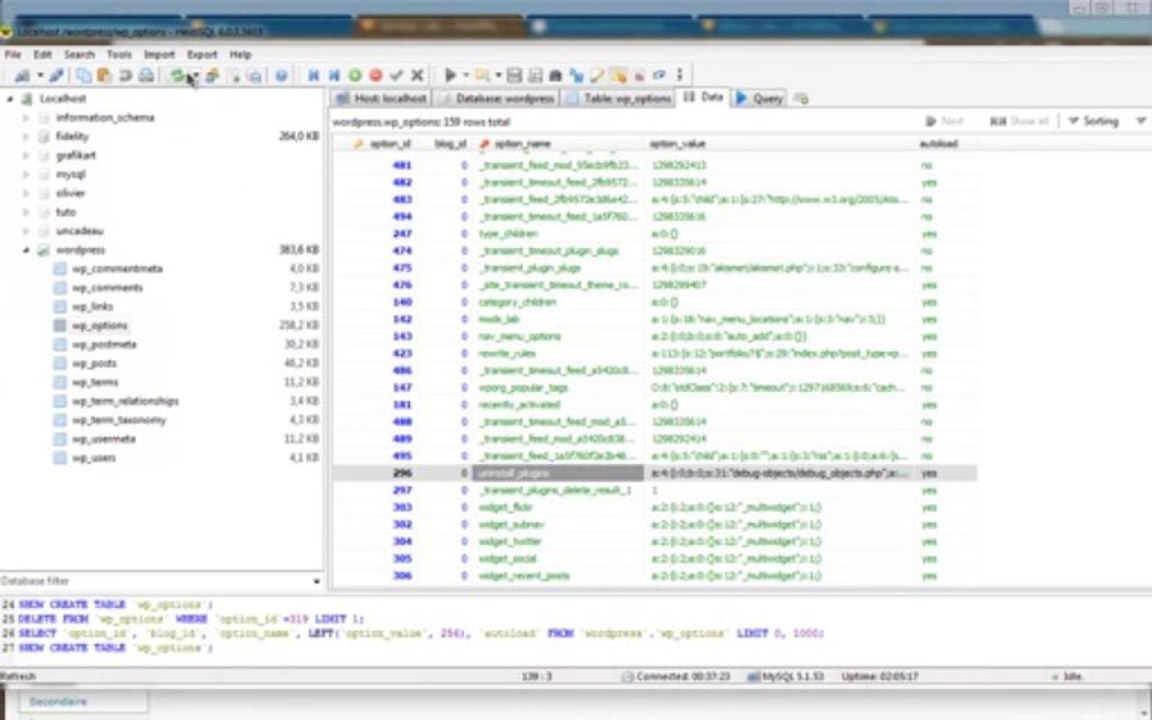Expand the fidelity database node
Viewport: 1152px width, 720px height.
26,137
